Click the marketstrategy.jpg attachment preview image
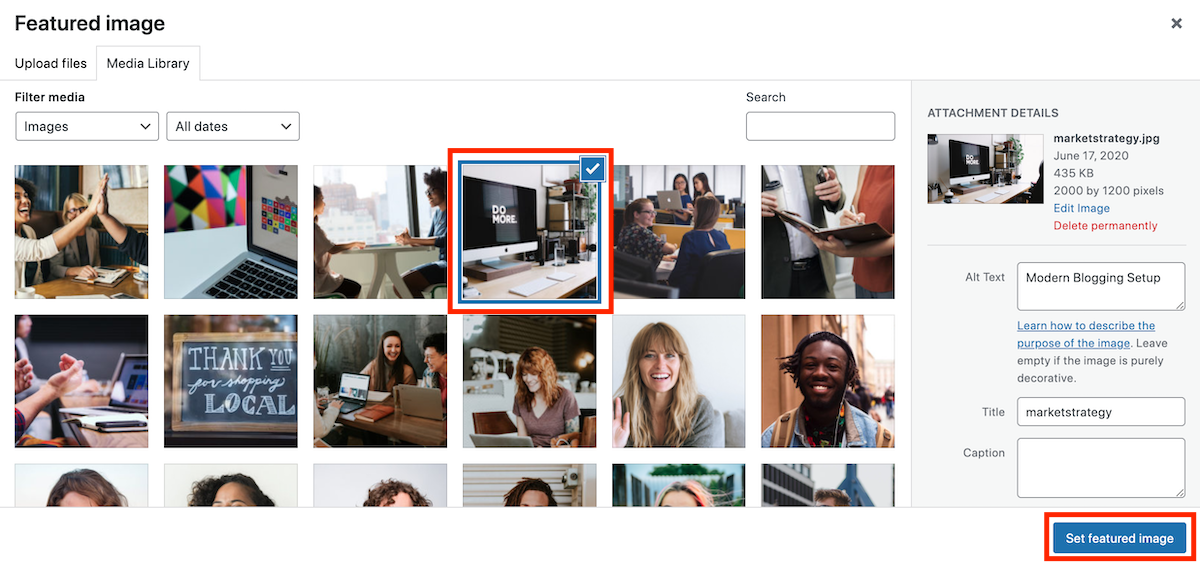 tap(985, 168)
